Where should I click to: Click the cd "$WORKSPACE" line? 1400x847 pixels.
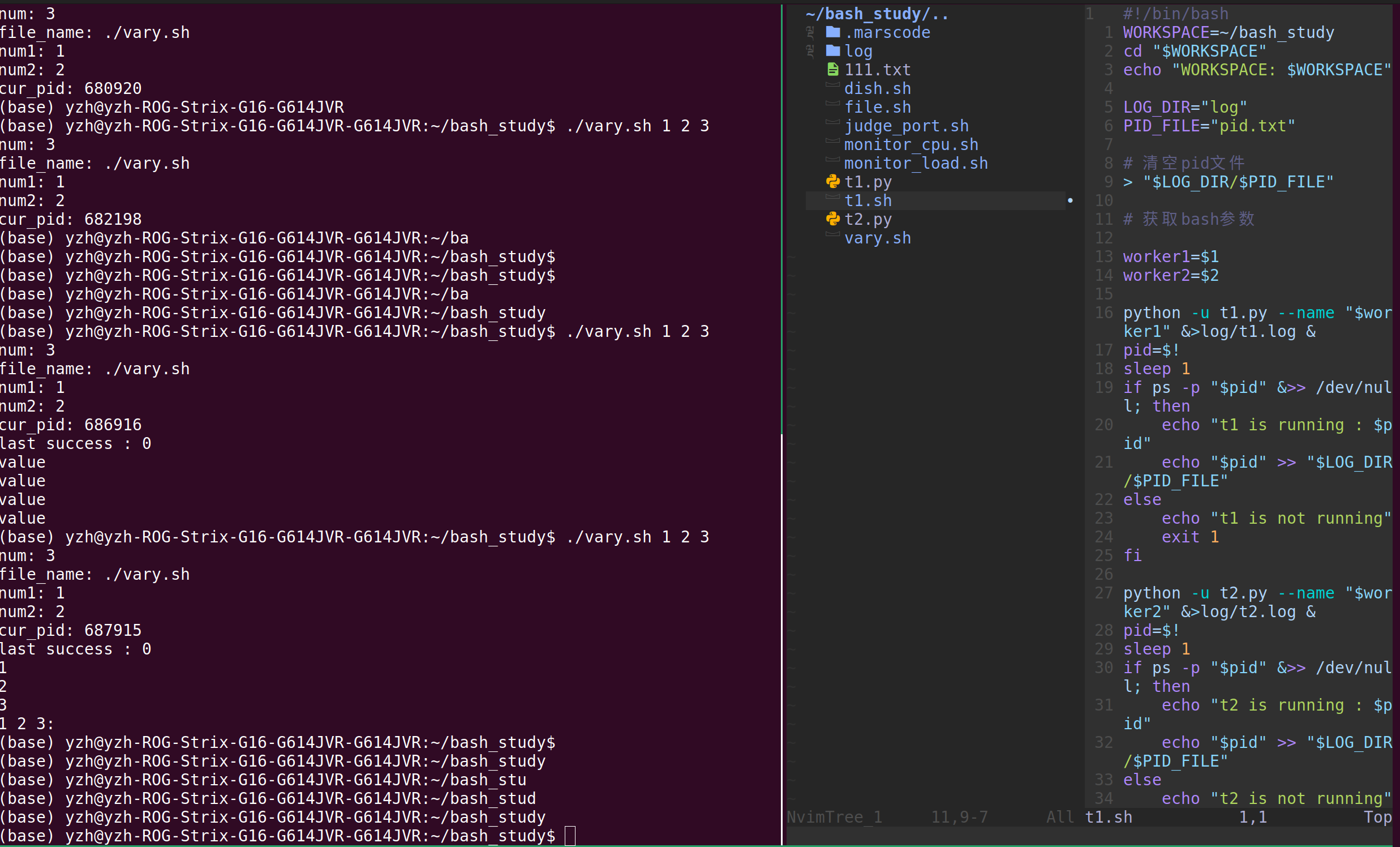[x=1195, y=51]
